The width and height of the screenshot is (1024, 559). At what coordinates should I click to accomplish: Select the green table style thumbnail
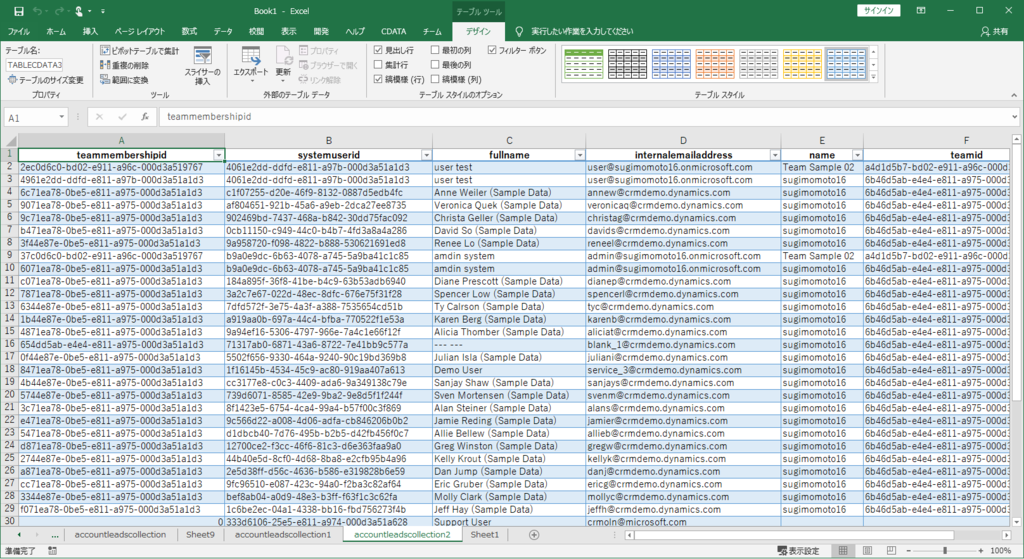coord(584,64)
